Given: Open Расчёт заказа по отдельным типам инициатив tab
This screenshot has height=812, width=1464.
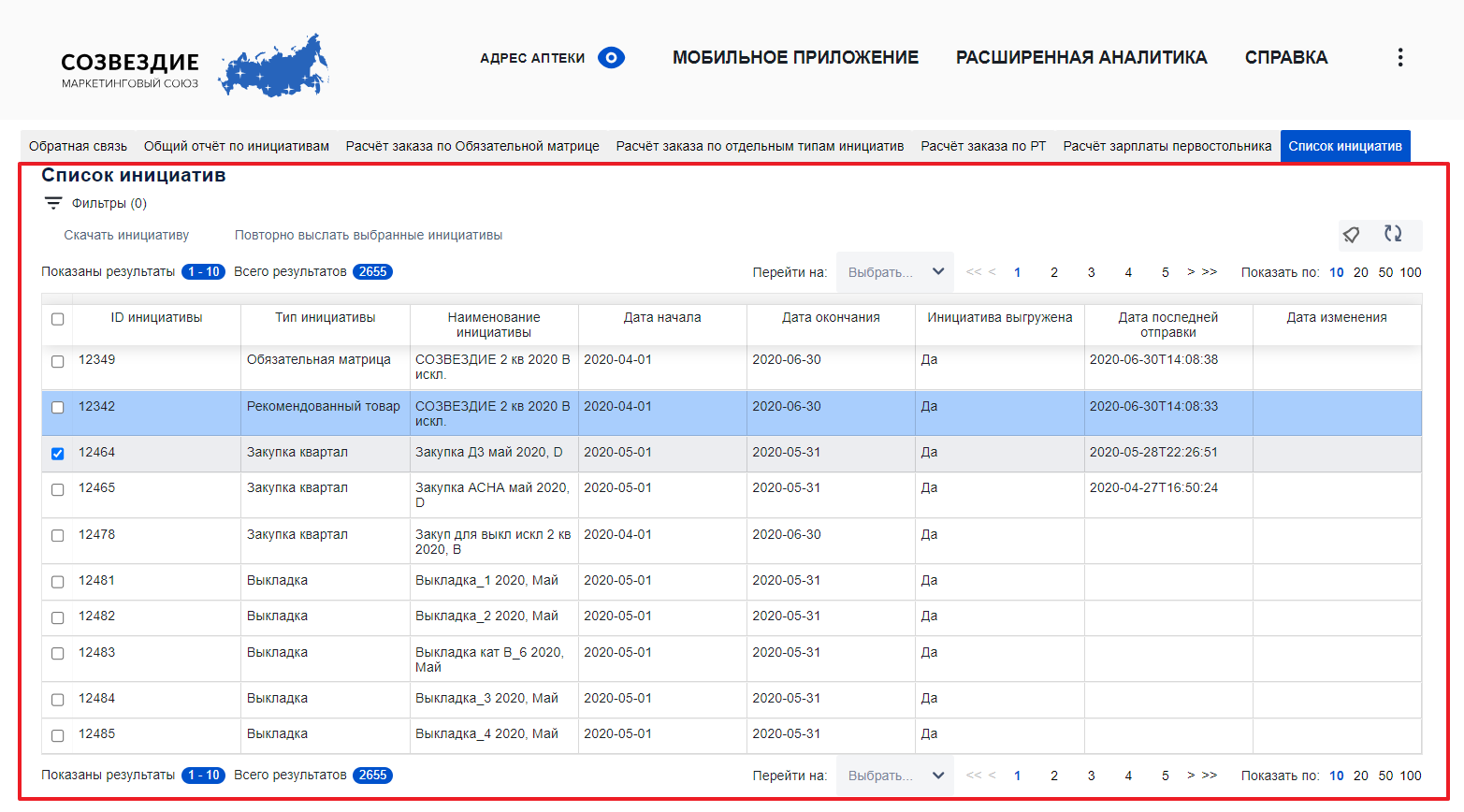Looking at the screenshot, I should pos(760,146).
